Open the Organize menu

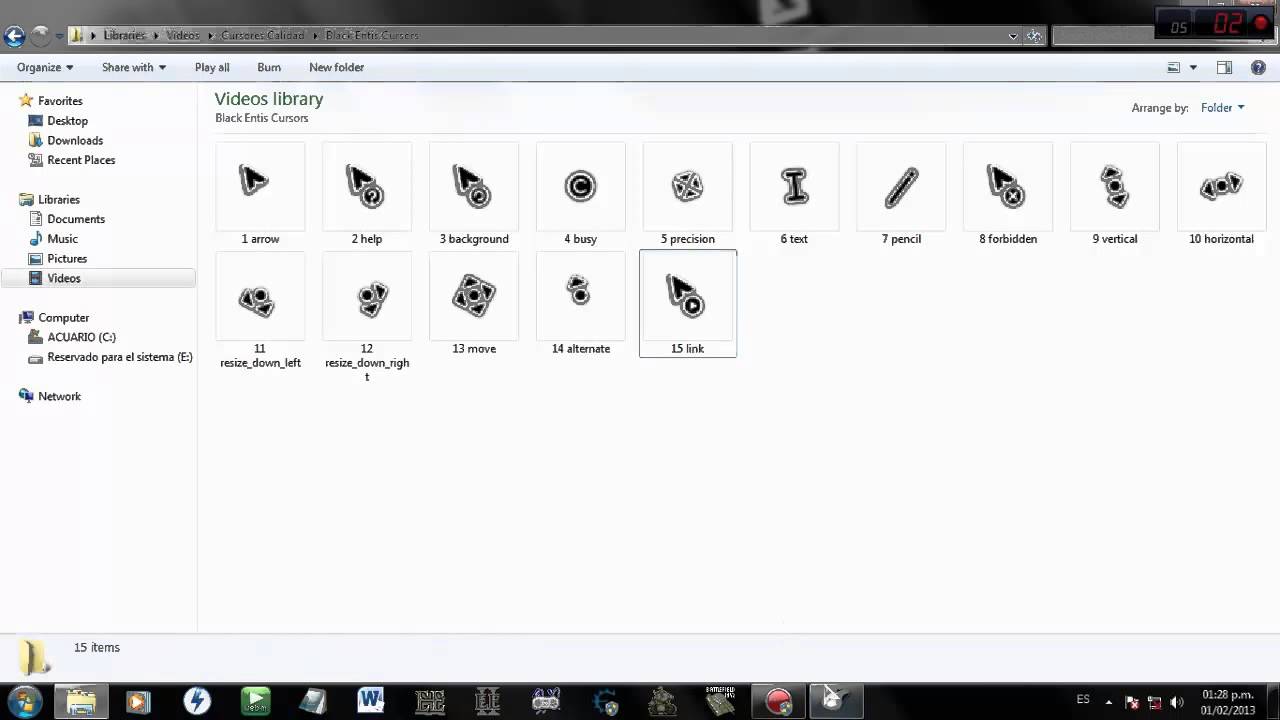coord(45,67)
